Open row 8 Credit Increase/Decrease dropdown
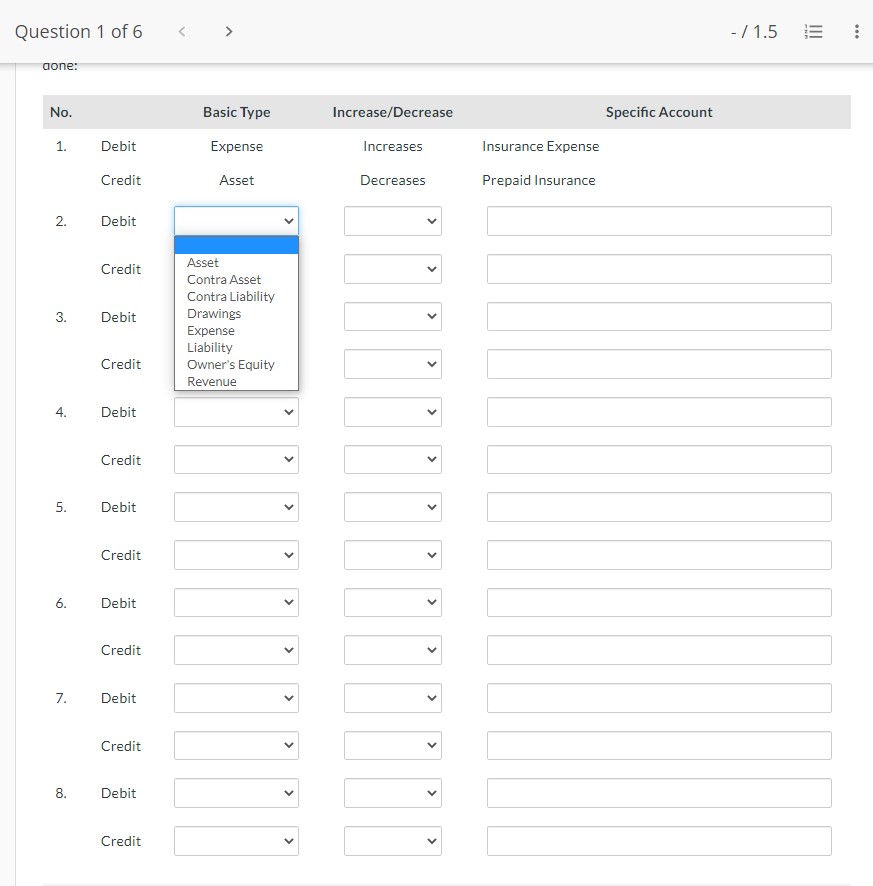The image size is (873, 886). pyautogui.click(x=393, y=841)
